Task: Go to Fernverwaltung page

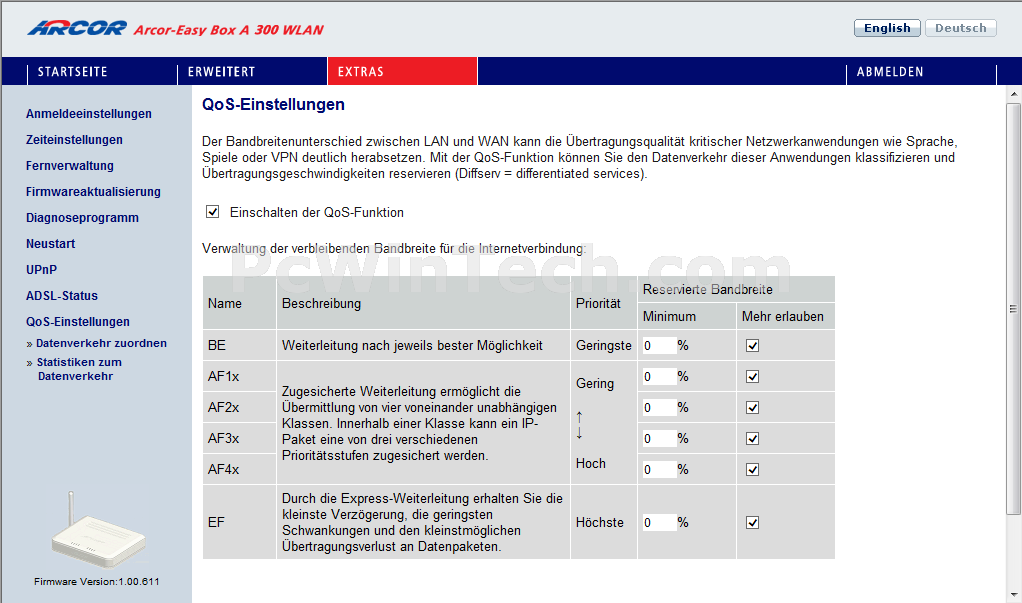Action: tap(70, 166)
